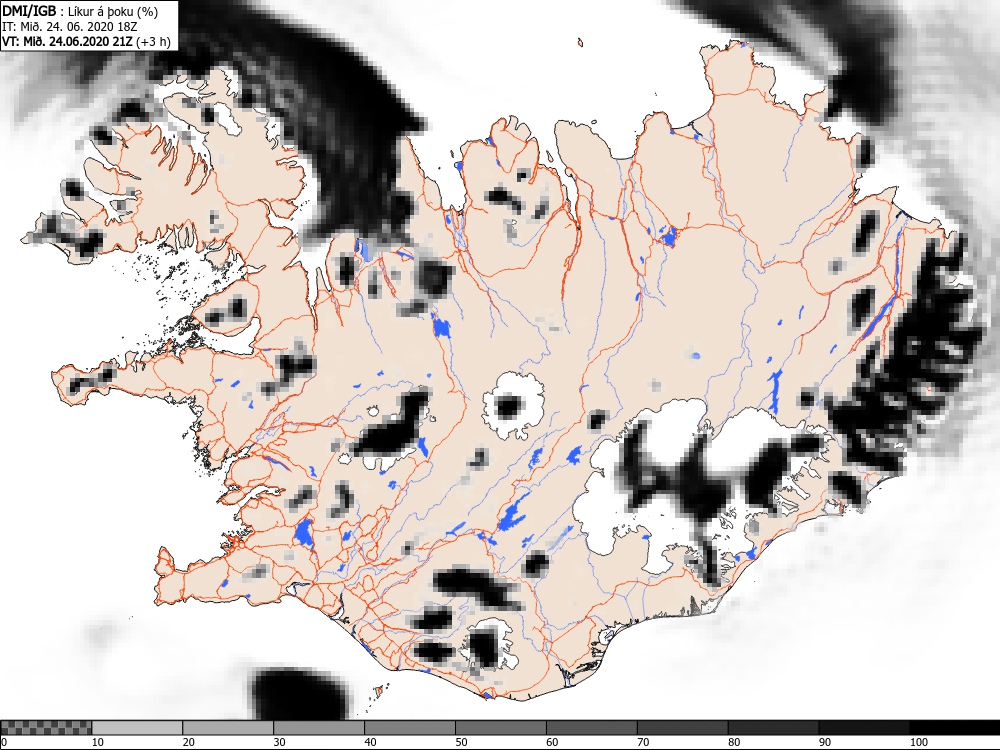Click the legend label '50'
This screenshot has height=750, width=1000.
coord(461,742)
